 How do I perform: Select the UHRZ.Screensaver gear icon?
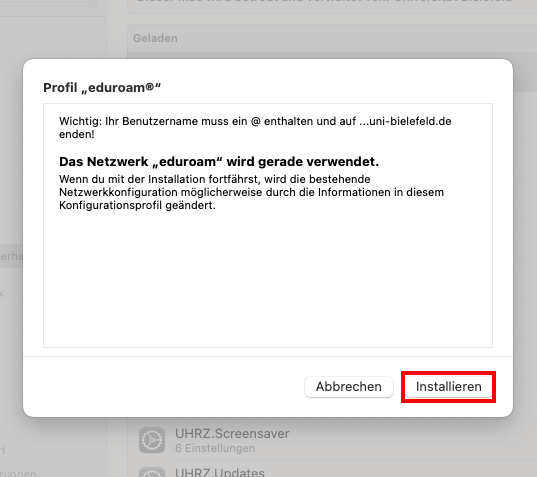tap(152, 440)
